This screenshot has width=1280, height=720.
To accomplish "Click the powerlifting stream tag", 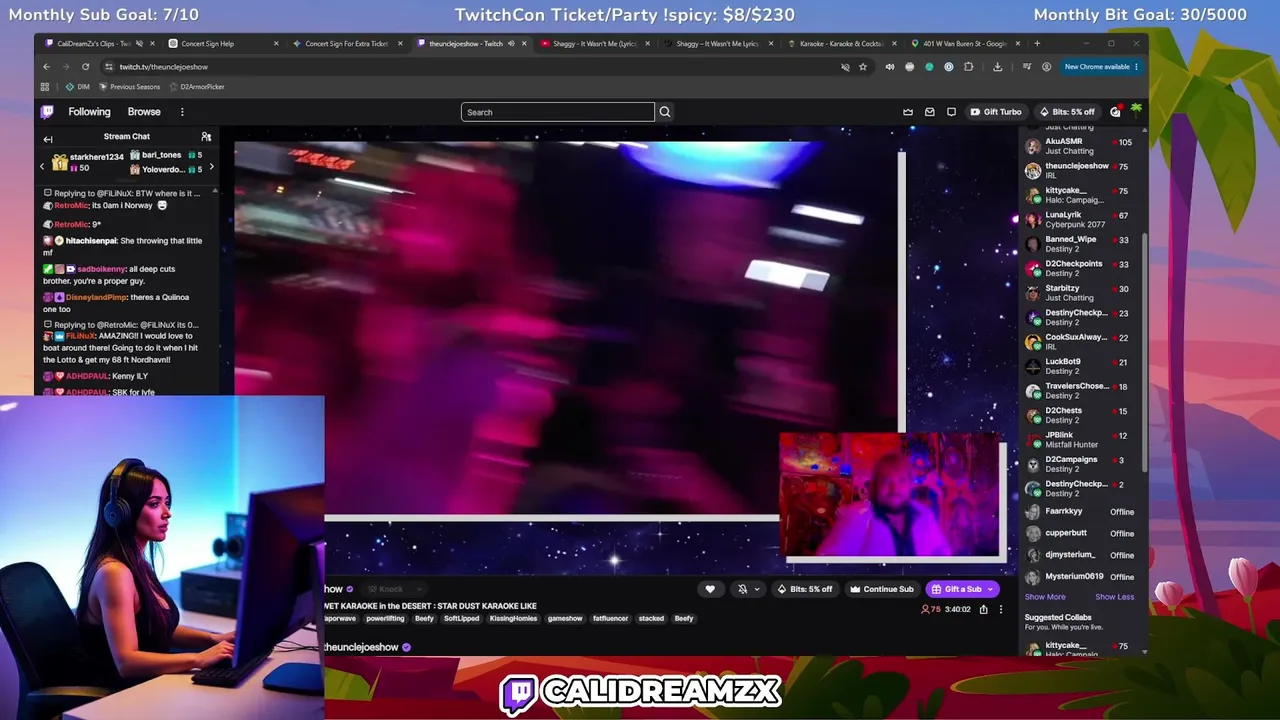I will (385, 619).
